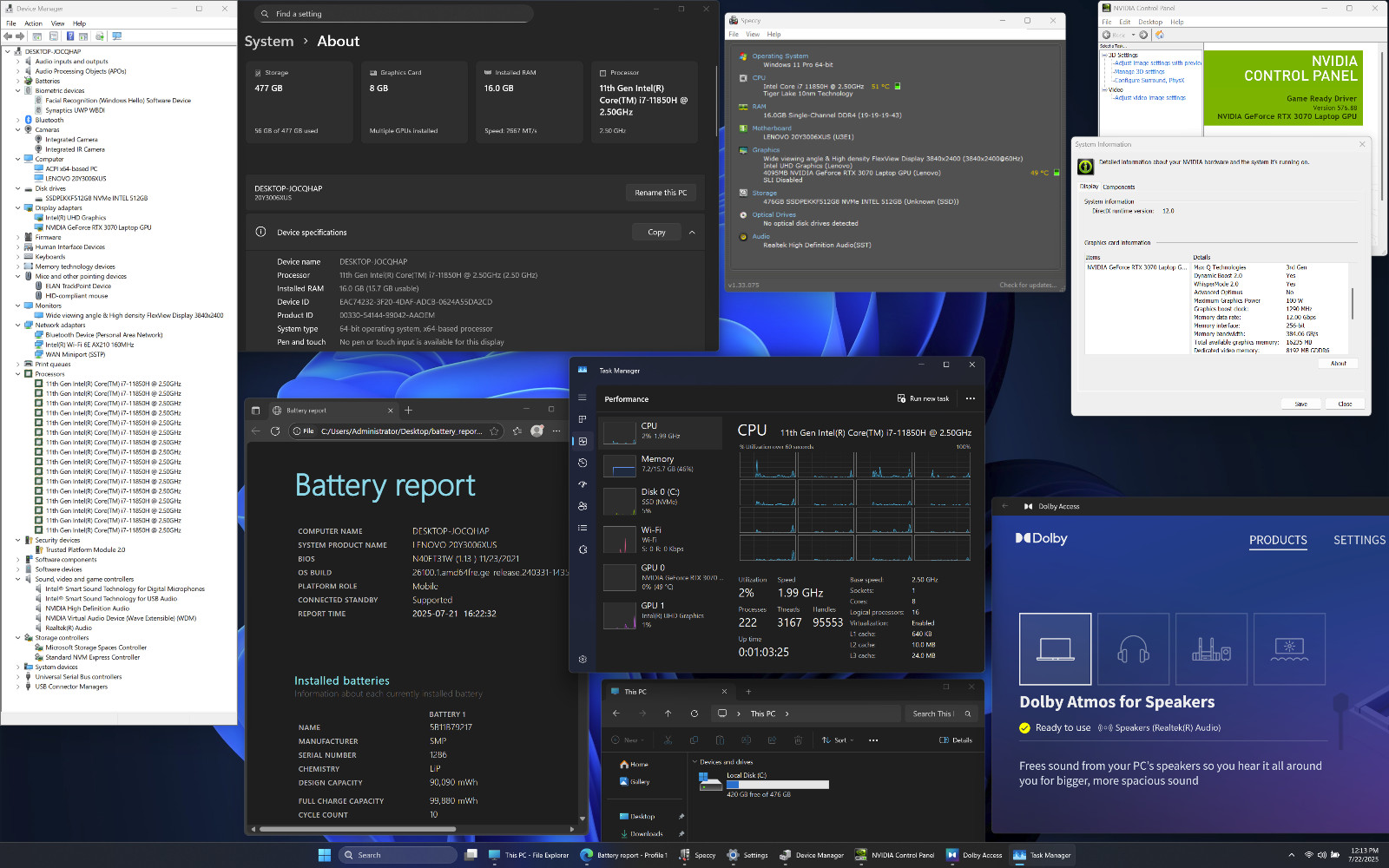
Task: Open Startup apps icon in Task Manager sidebar
Action: tap(583, 484)
